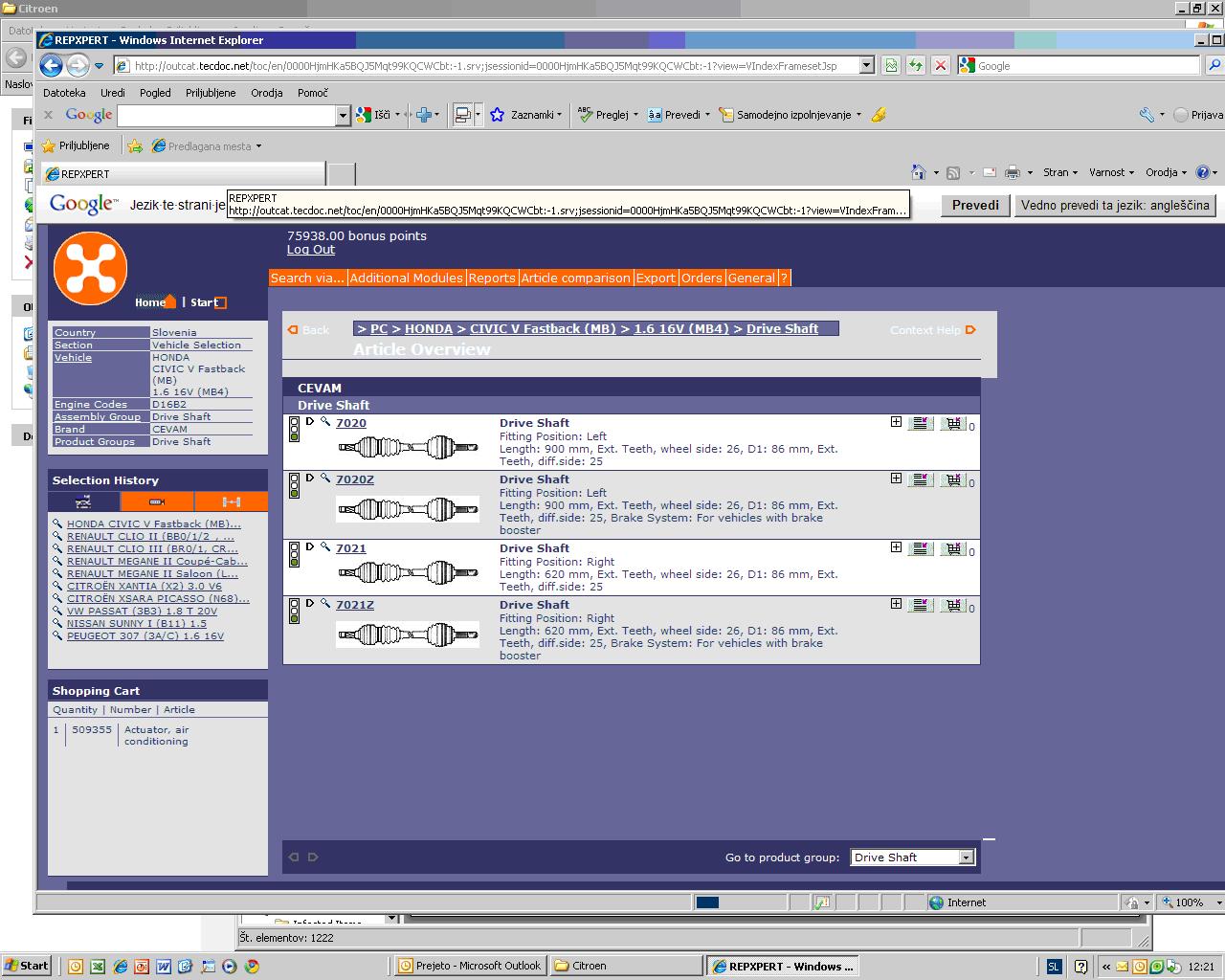Add article 7021 to the shopping cart
This screenshot has height=980, width=1225.
coord(953,548)
